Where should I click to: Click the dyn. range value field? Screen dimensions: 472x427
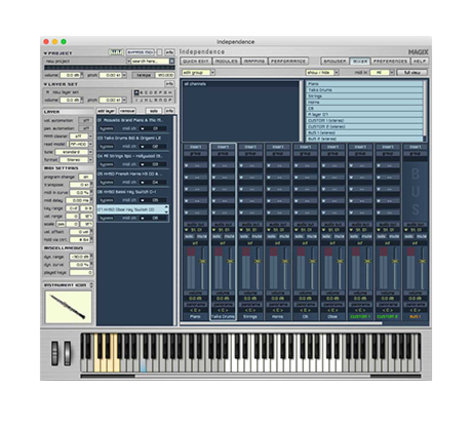(x=80, y=257)
